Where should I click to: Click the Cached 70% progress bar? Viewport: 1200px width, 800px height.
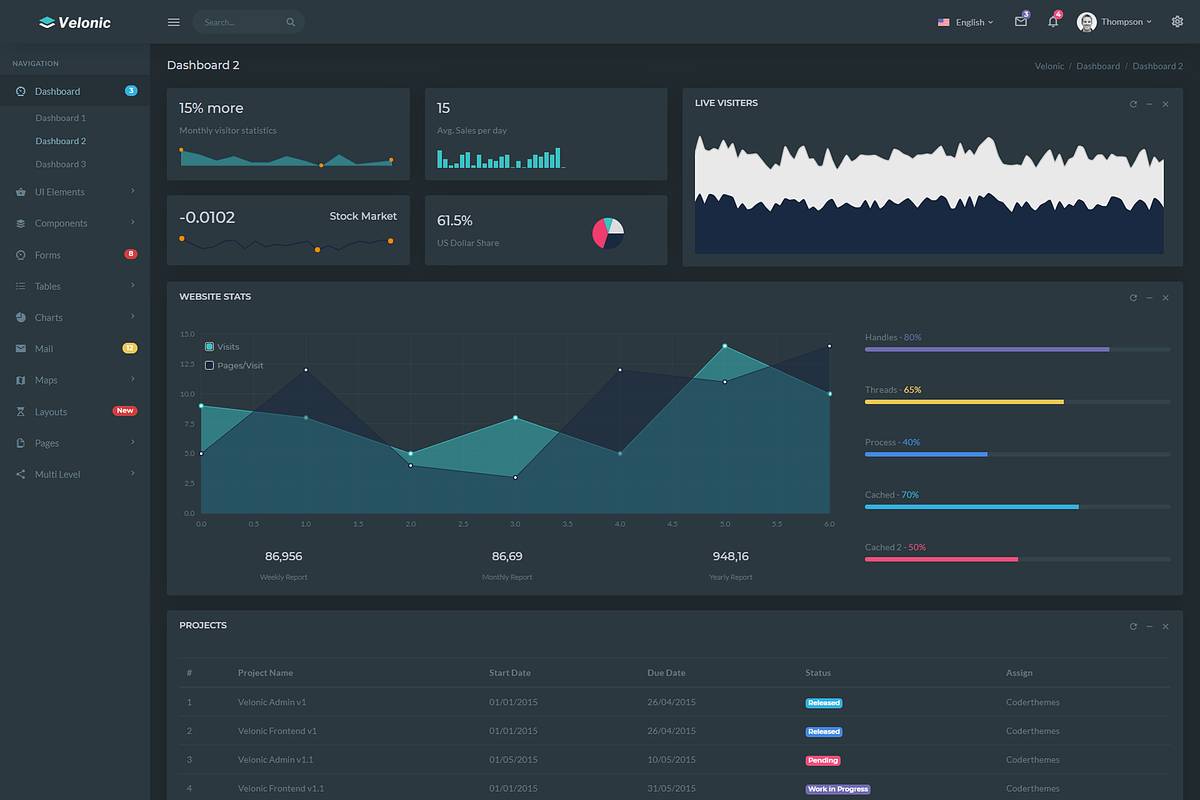click(1017, 507)
